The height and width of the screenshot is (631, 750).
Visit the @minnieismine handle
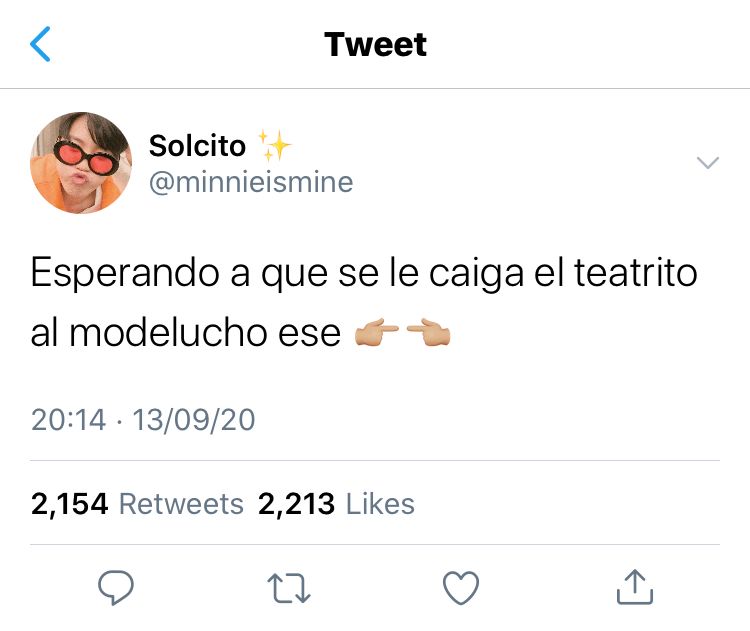pyautogui.click(x=251, y=182)
